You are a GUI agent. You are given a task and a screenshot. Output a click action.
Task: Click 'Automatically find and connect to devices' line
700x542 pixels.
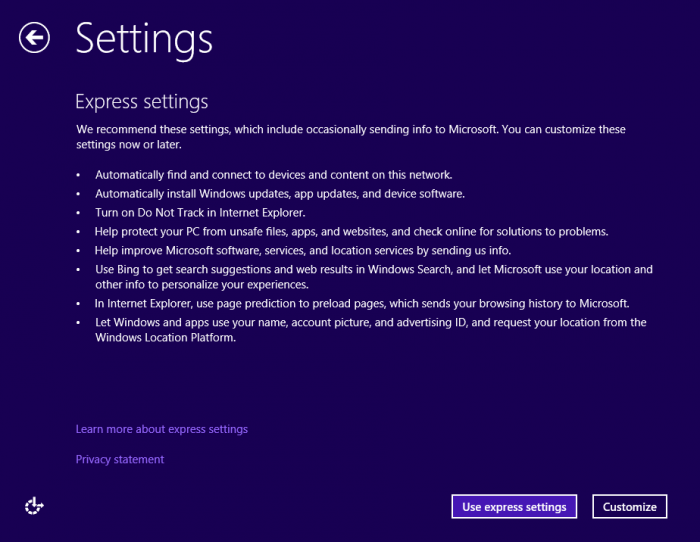pyautogui.click(x=274, y=175)
